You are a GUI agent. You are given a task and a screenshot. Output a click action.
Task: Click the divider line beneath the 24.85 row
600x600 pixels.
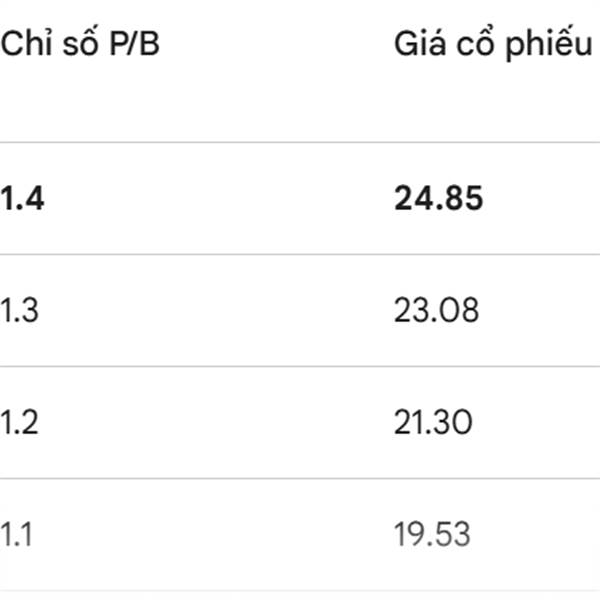[300, 254]
